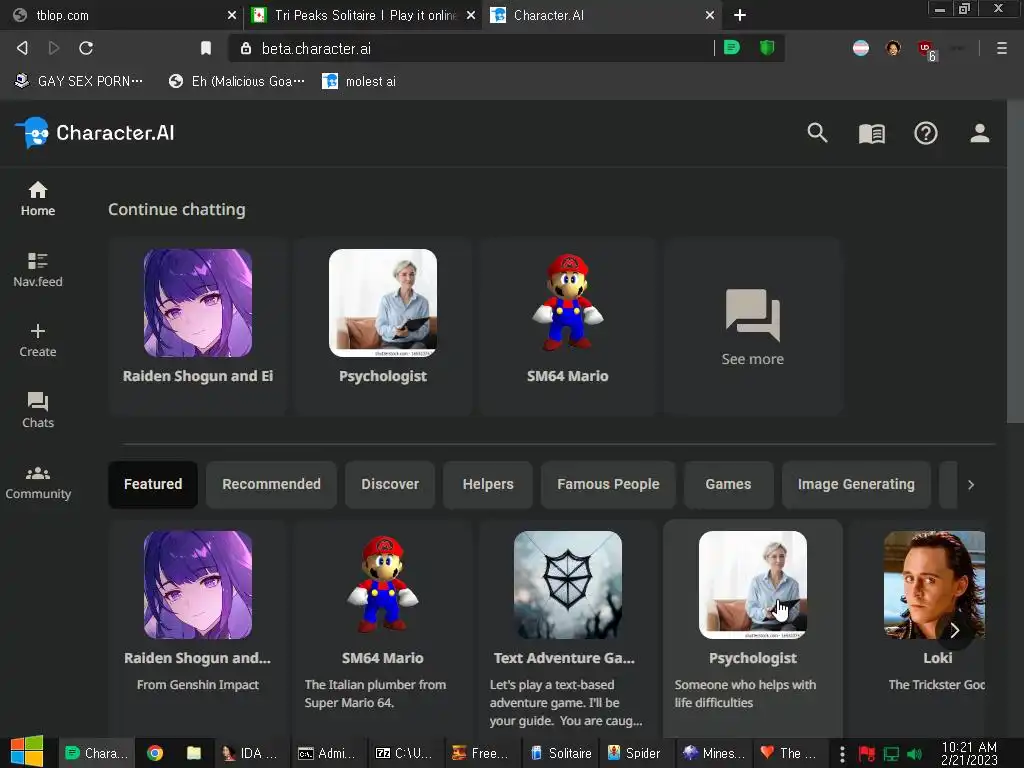Close the tblop.com tab
The width and height of the screenshot is (1024, 768).
click(x=231, y=15)
